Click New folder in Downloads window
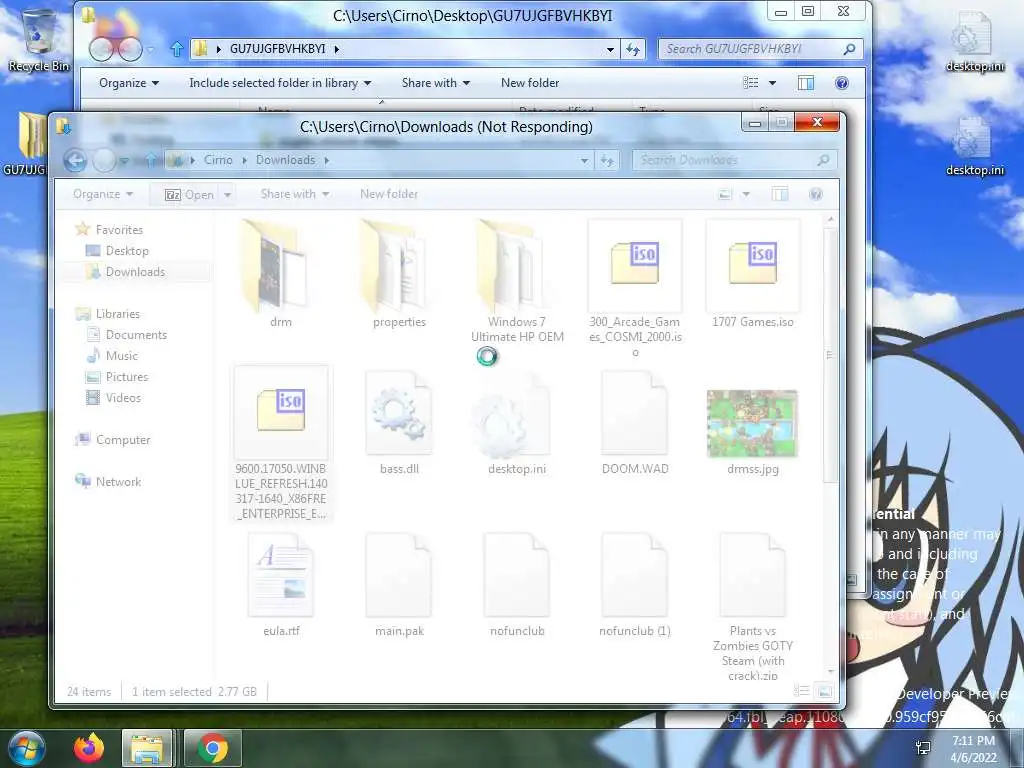Viewport: 1024px width, 768px height. [389, 194]
